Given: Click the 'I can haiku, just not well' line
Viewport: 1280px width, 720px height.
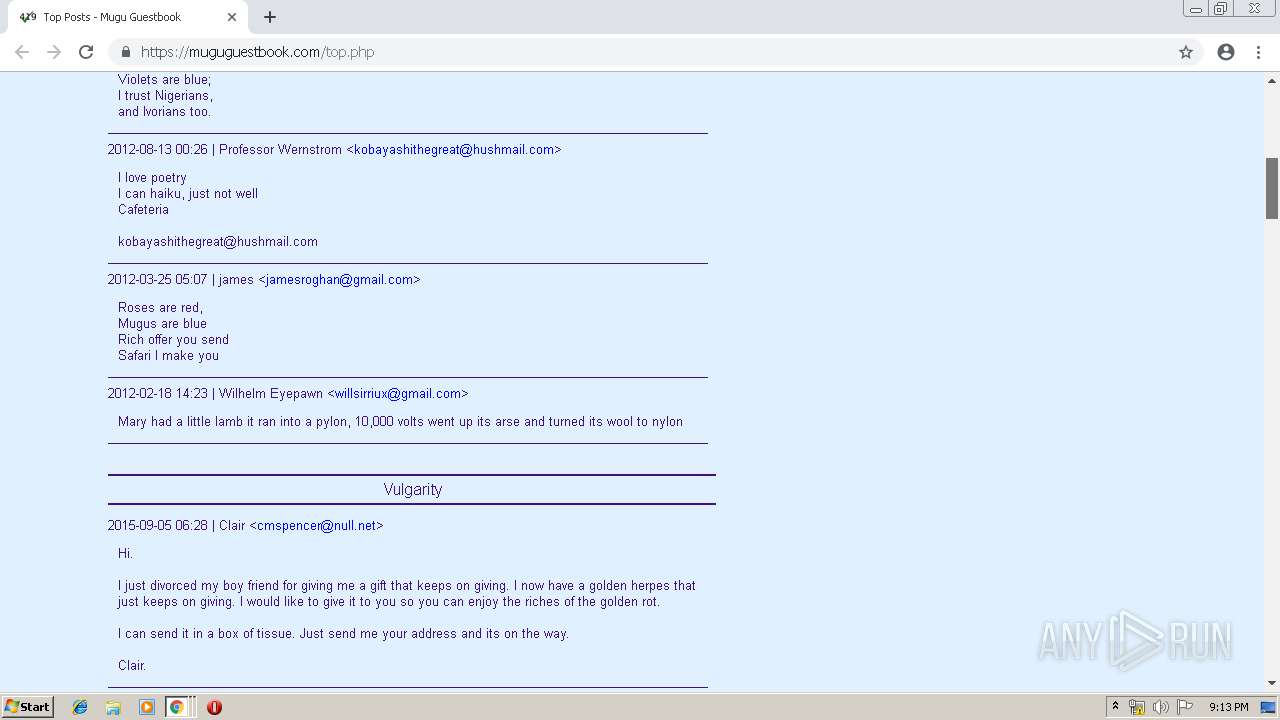Looking at the screenshot, I should click(x=188, y=193).
